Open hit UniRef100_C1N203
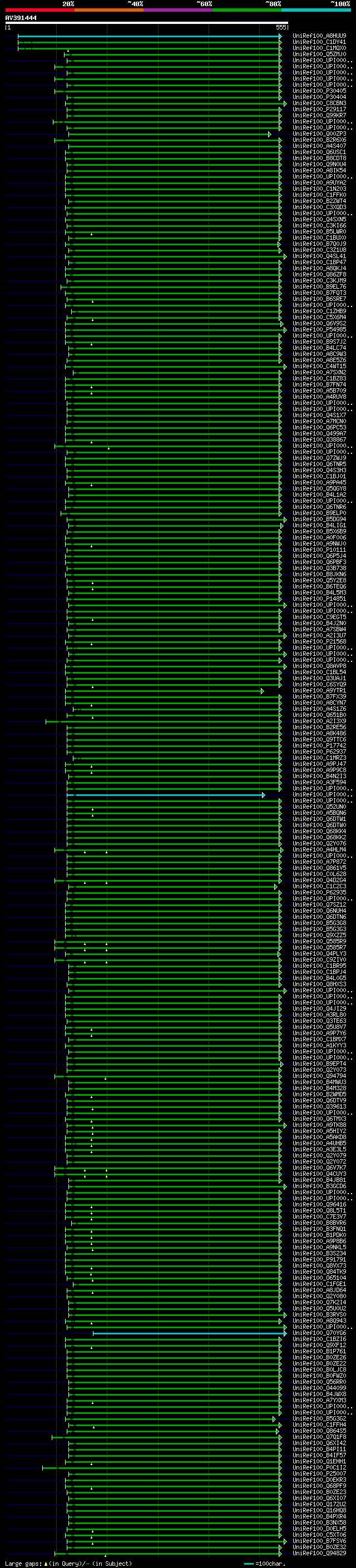Image resolution: width=356 pixels, height=1568 pixels. (x=319, y=189)
